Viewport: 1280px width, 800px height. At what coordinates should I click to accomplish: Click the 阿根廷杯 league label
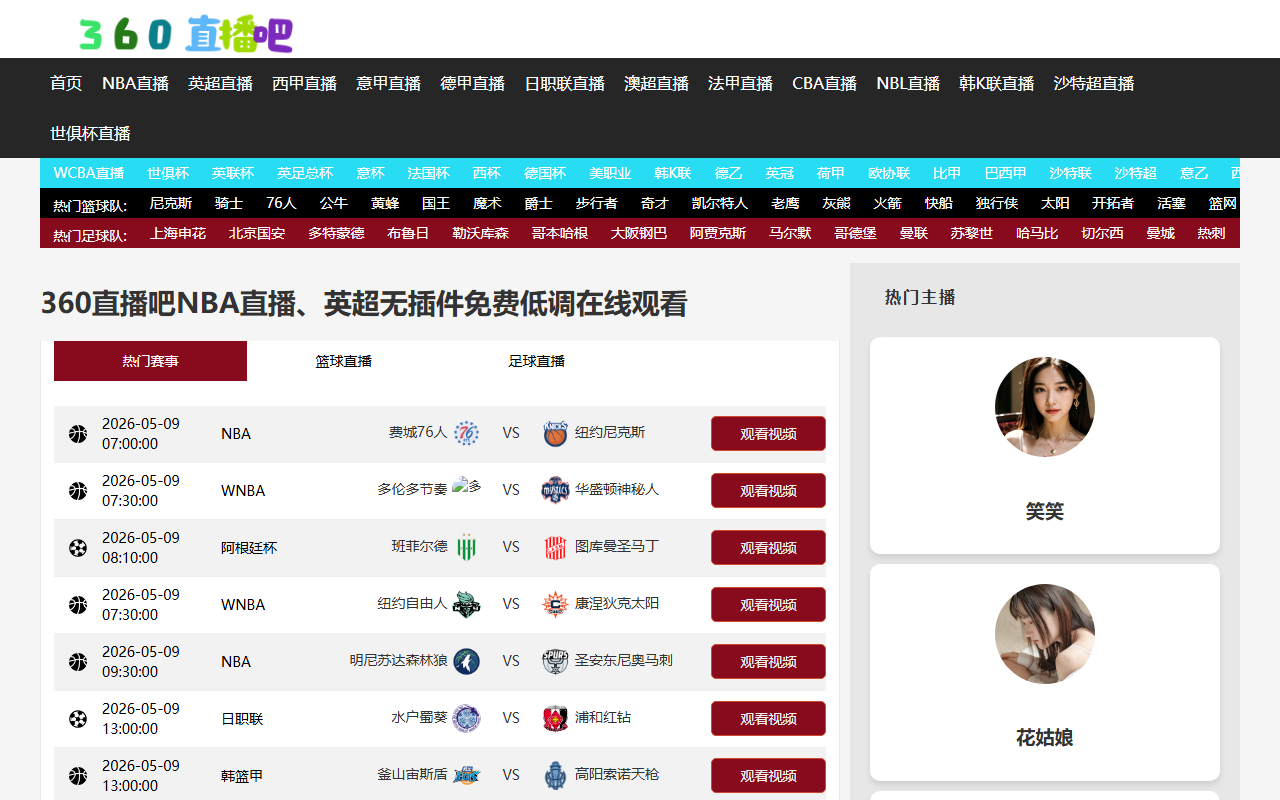[249, 548]
